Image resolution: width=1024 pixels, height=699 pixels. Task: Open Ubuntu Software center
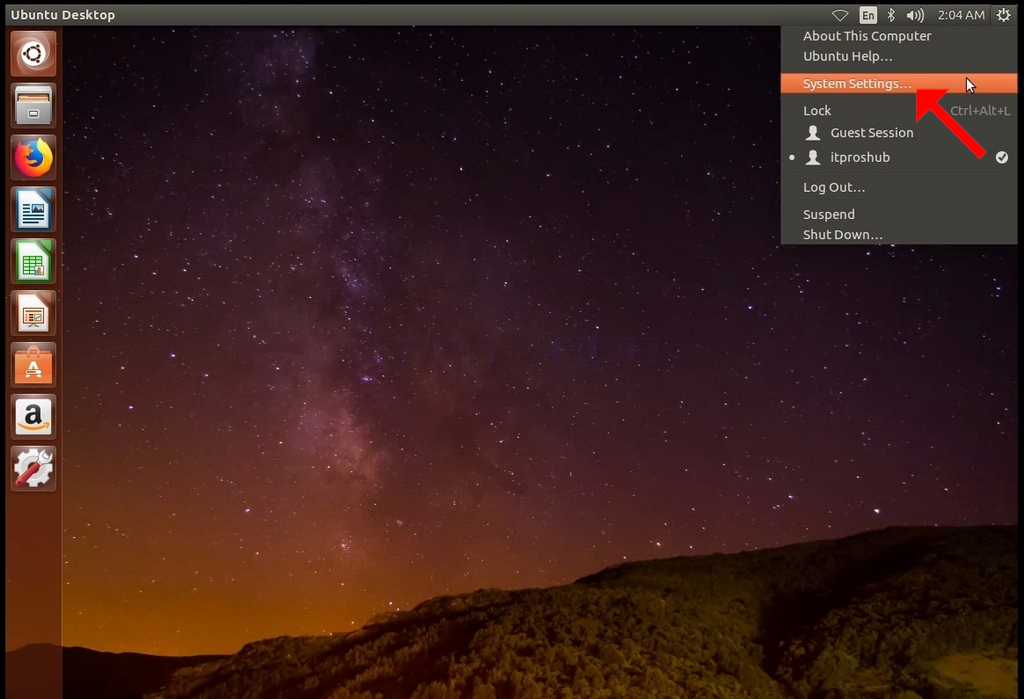pos(33,365)
